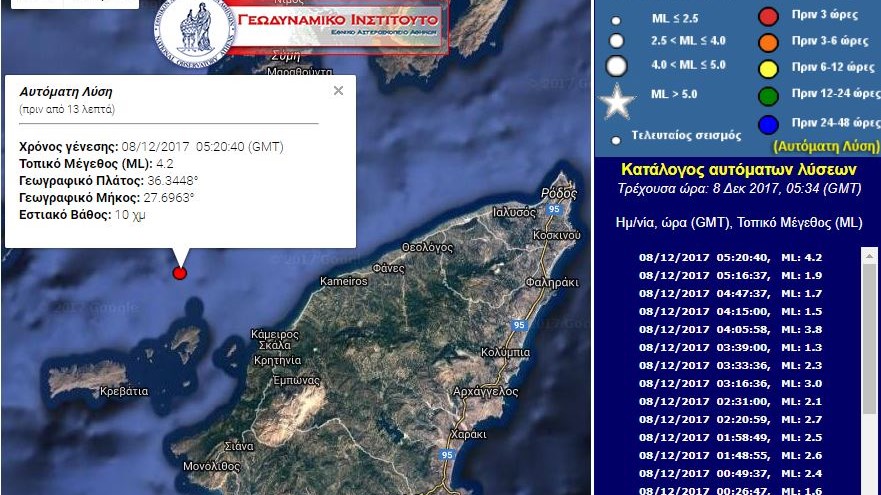881x495 pixels.
Task: Click the blue Πριν 24-48 ώρες legend circle
Action: [768, 124]
